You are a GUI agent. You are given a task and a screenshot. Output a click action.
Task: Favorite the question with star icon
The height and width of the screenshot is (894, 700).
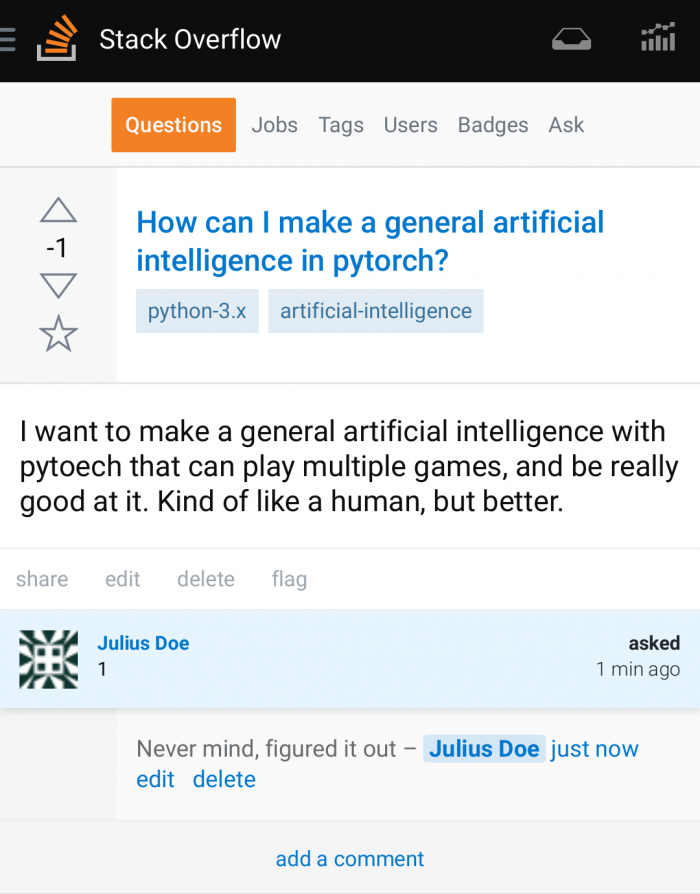point(58,334)
